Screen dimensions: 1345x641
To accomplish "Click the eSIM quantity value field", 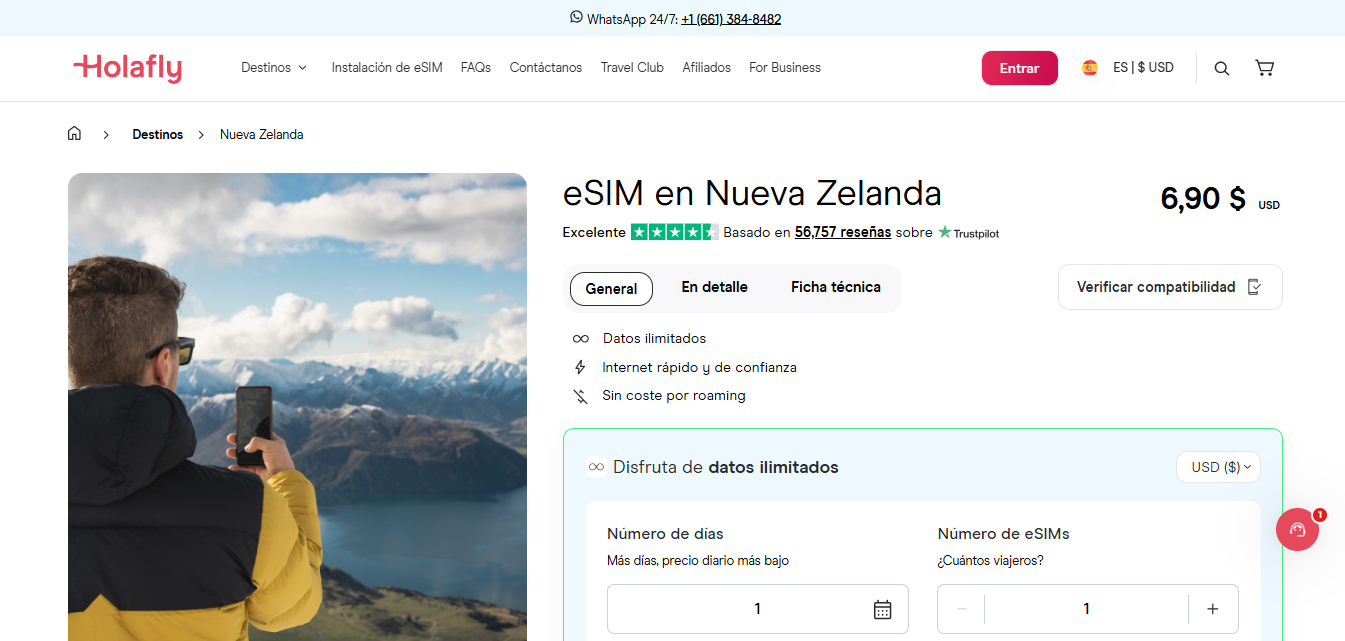I will 1087,609.
